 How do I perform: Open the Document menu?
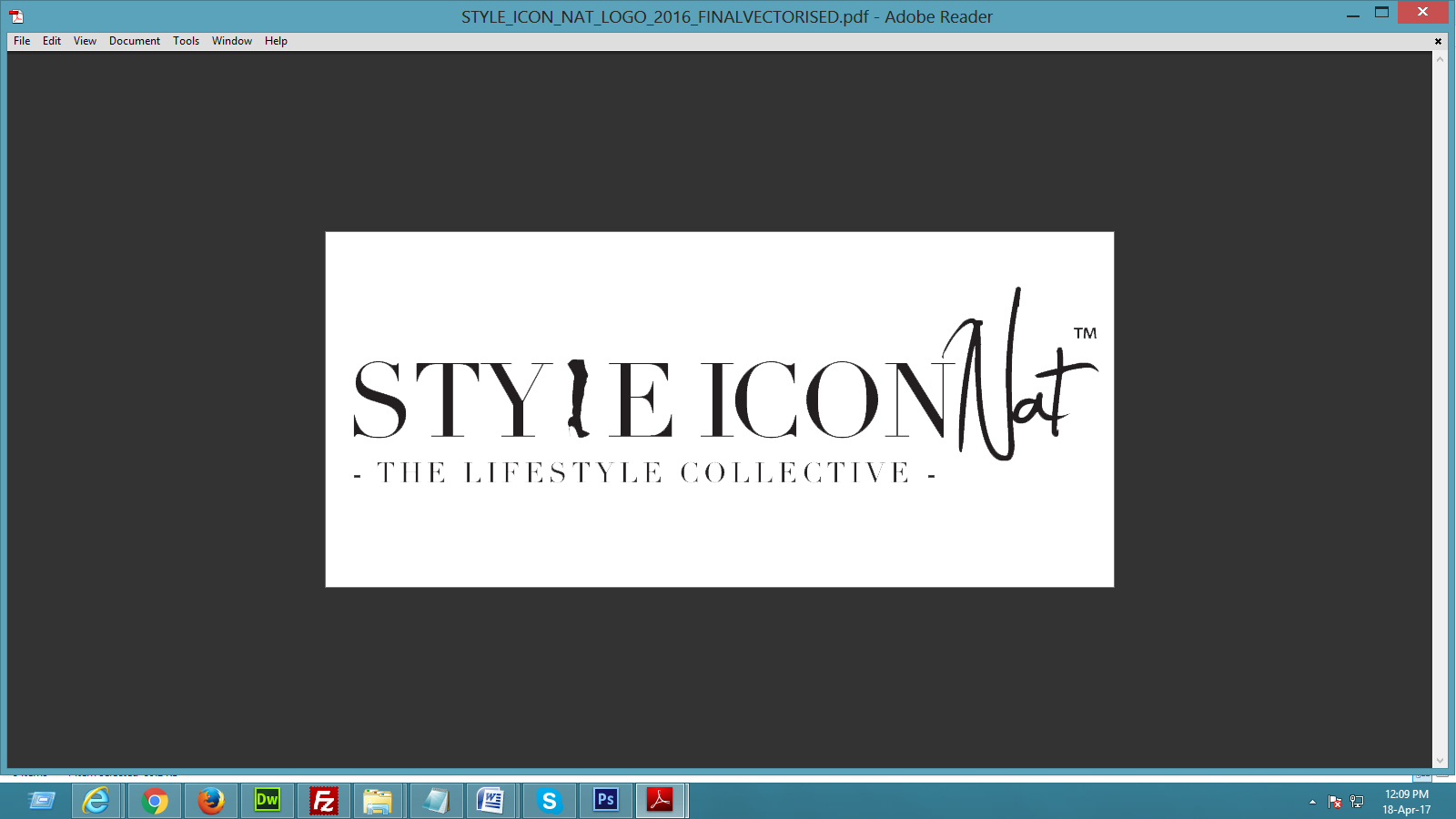135,41
